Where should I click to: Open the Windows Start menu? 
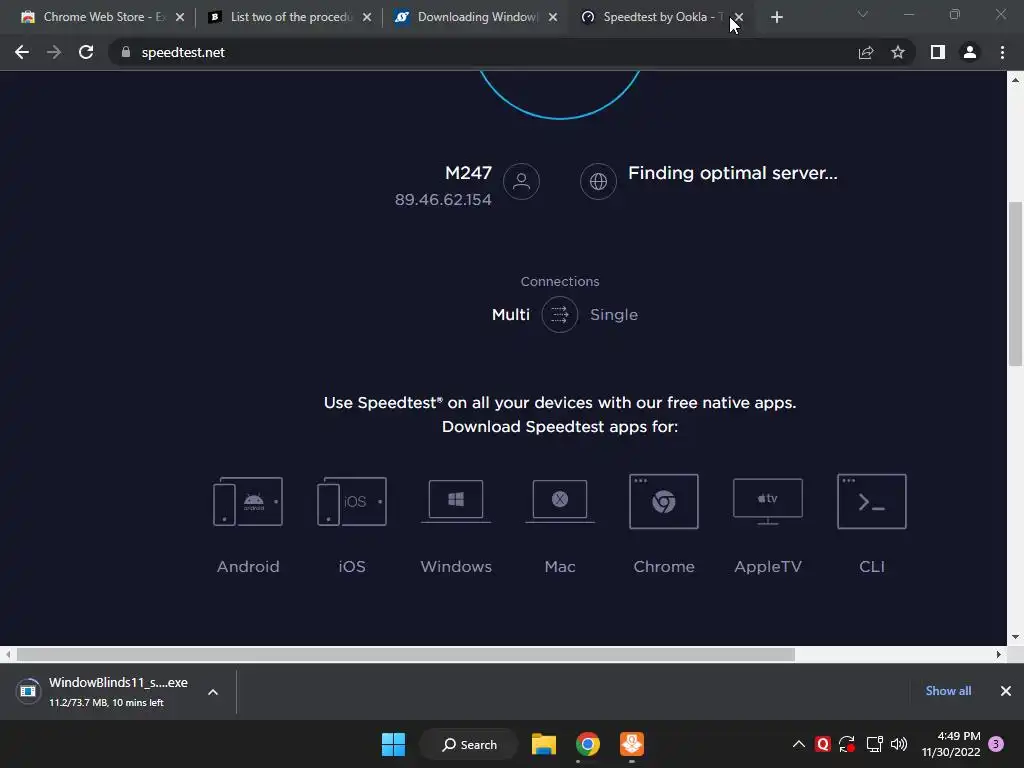click(x=393, y=744)
